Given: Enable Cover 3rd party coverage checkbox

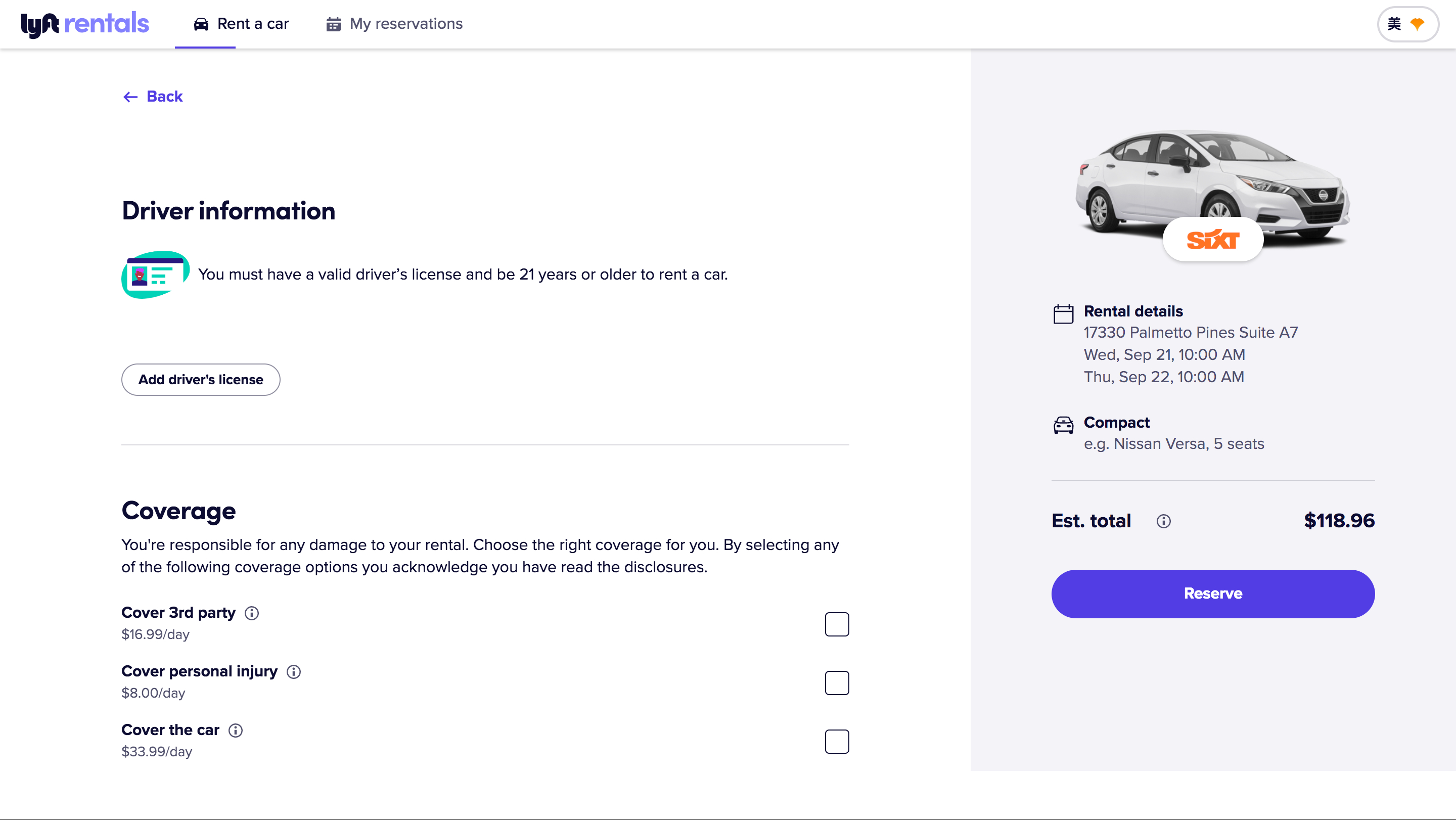Looking at the screenshot, I should 837,624.
